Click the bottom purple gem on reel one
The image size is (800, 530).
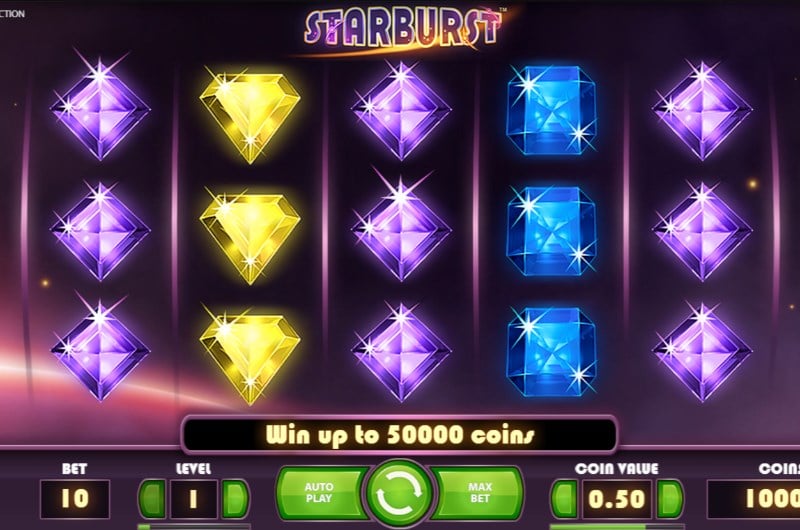pos(100,349)
